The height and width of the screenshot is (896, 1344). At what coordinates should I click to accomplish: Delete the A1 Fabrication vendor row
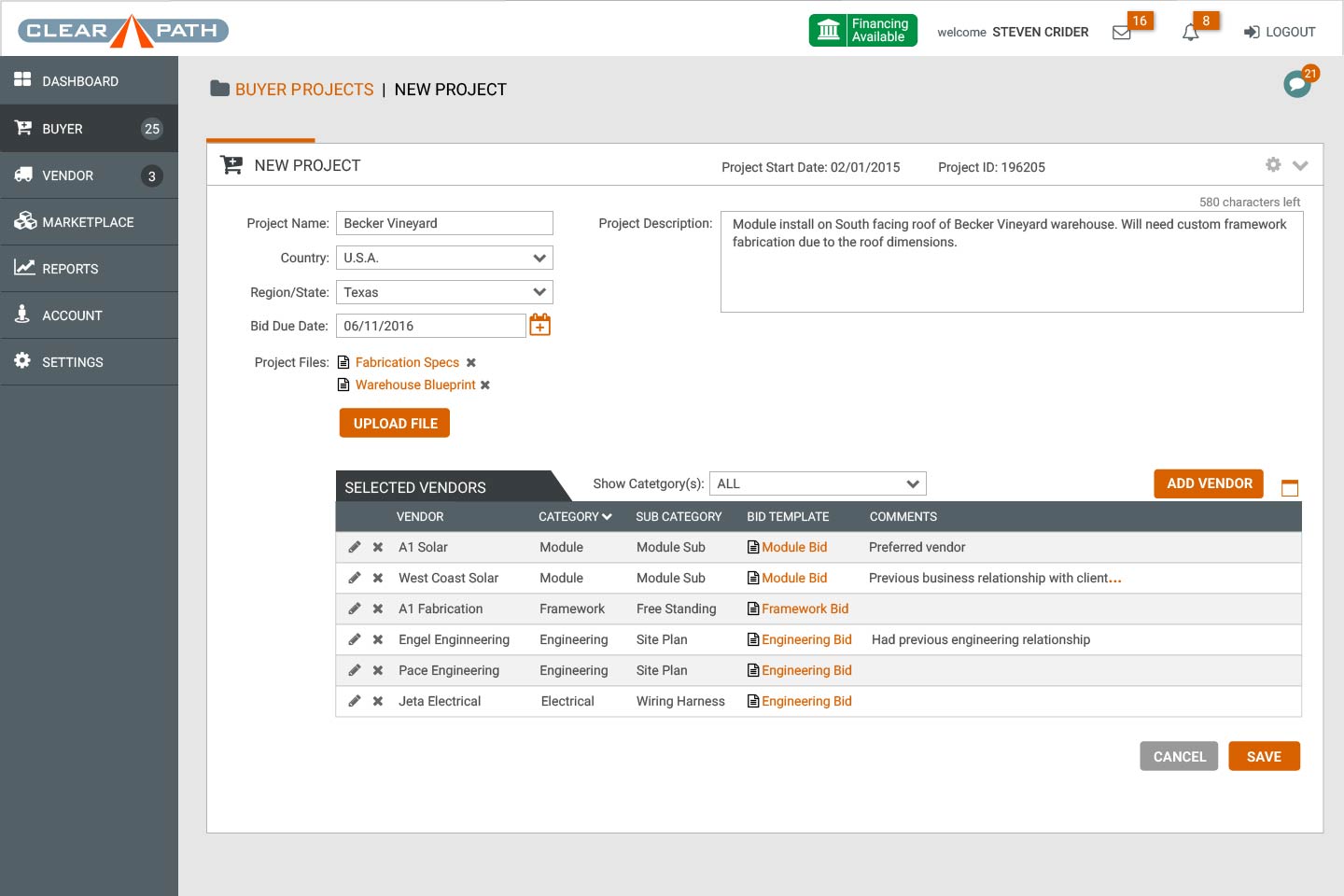(x=378, y=609)
